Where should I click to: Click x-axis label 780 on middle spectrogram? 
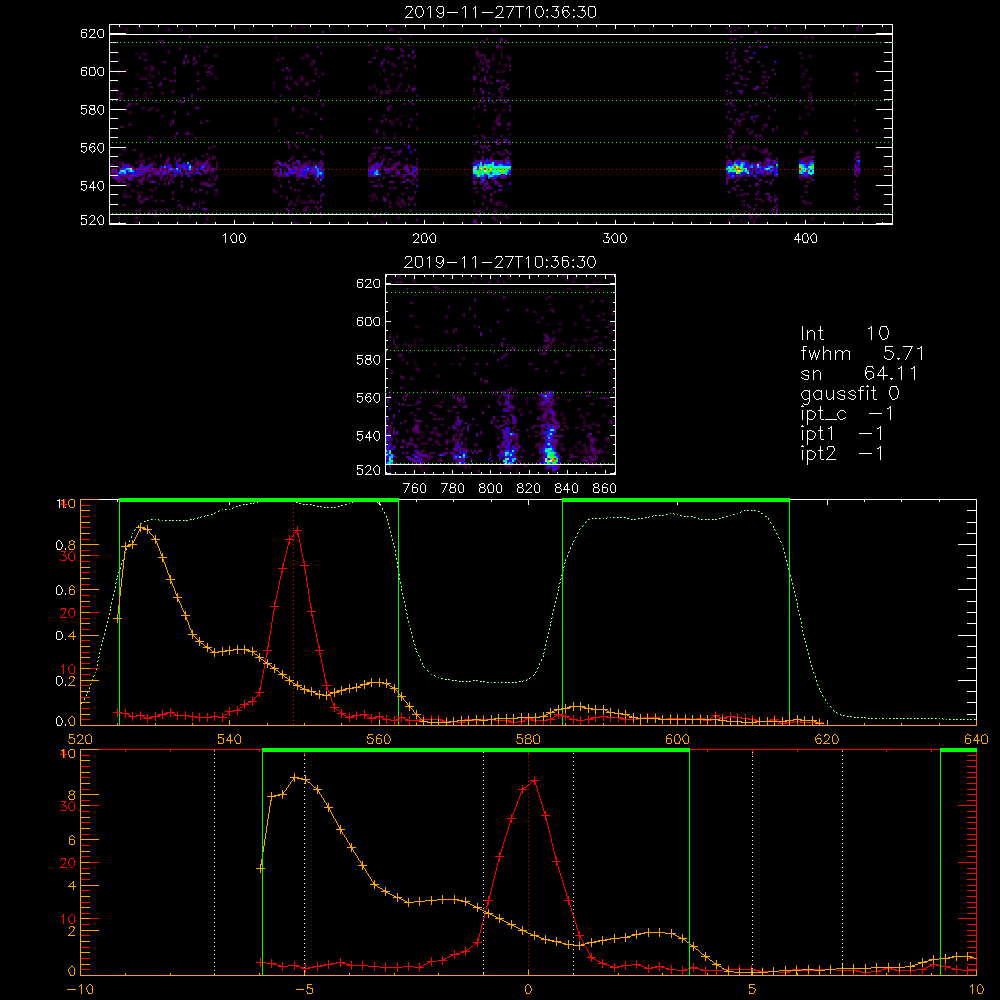click(453, 489)
